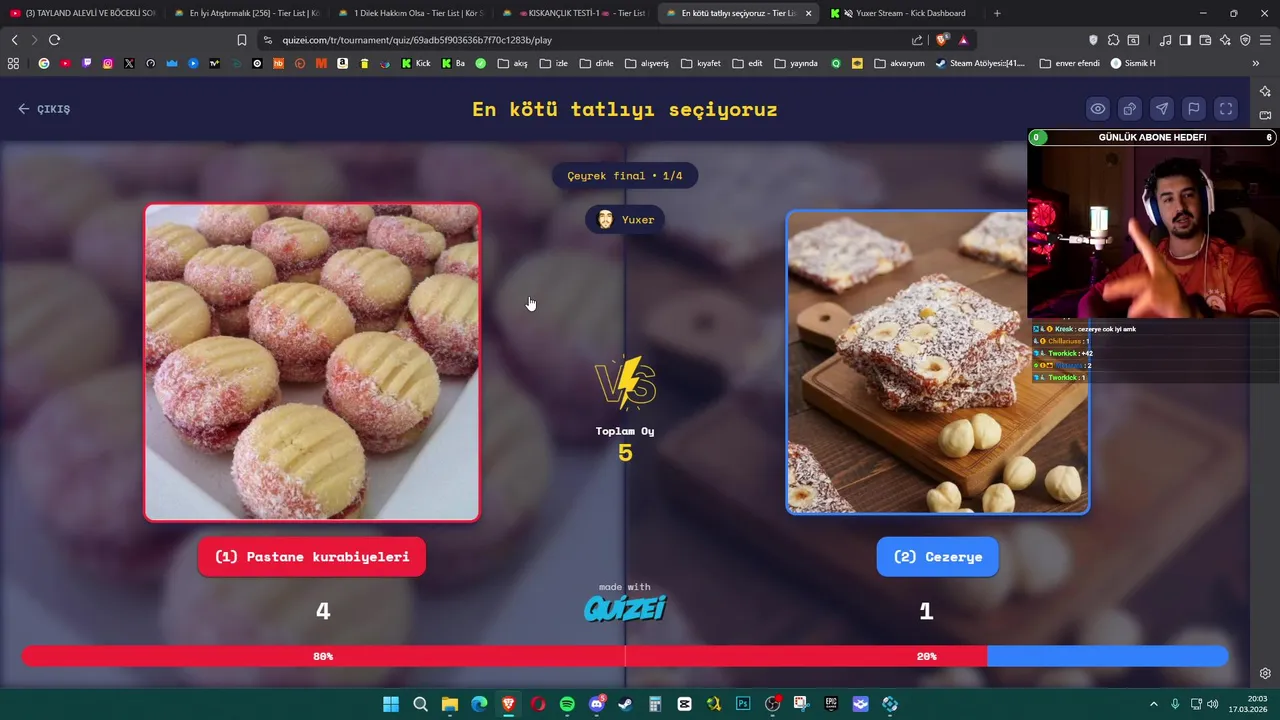This screenshot has height=720, width=1280.
Task: Select the Pastane kurabiyeleri cookie image
Action: click(312, 362)
